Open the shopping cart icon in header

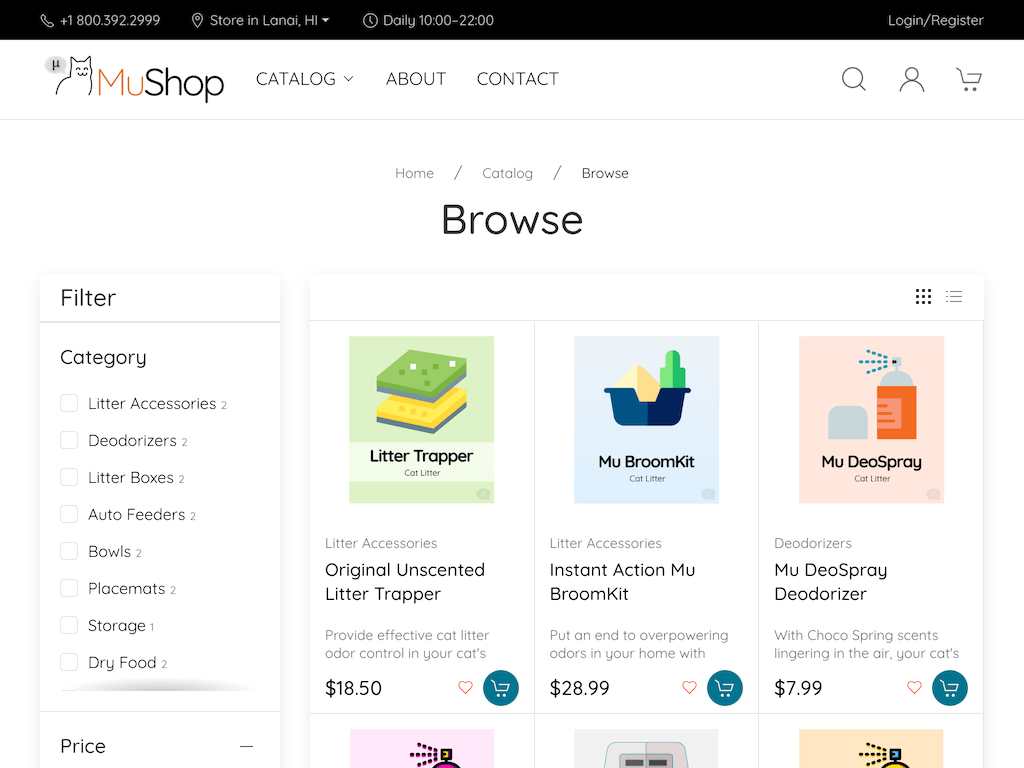click(969, 79)
